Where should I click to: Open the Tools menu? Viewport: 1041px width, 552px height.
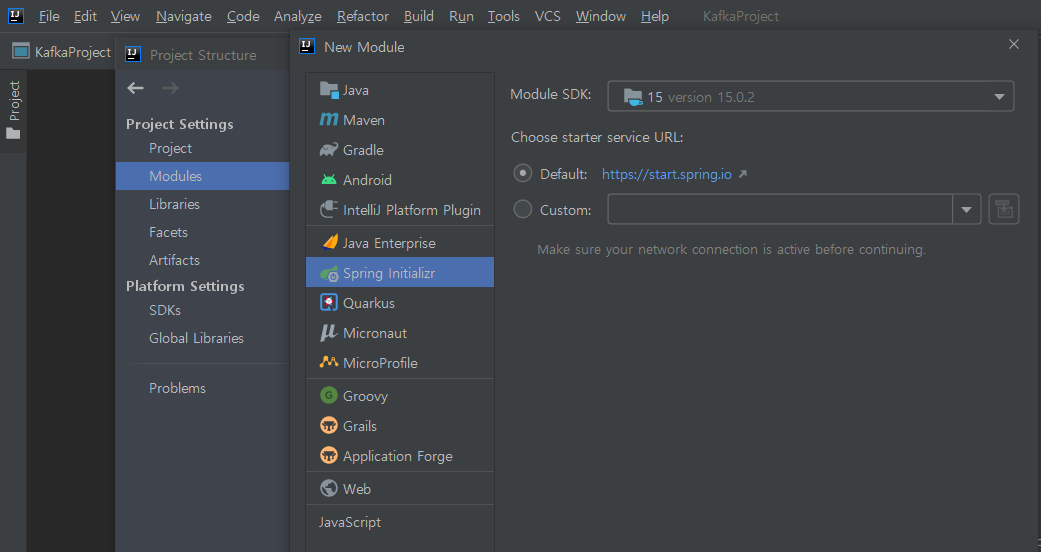tap(503, 16)
